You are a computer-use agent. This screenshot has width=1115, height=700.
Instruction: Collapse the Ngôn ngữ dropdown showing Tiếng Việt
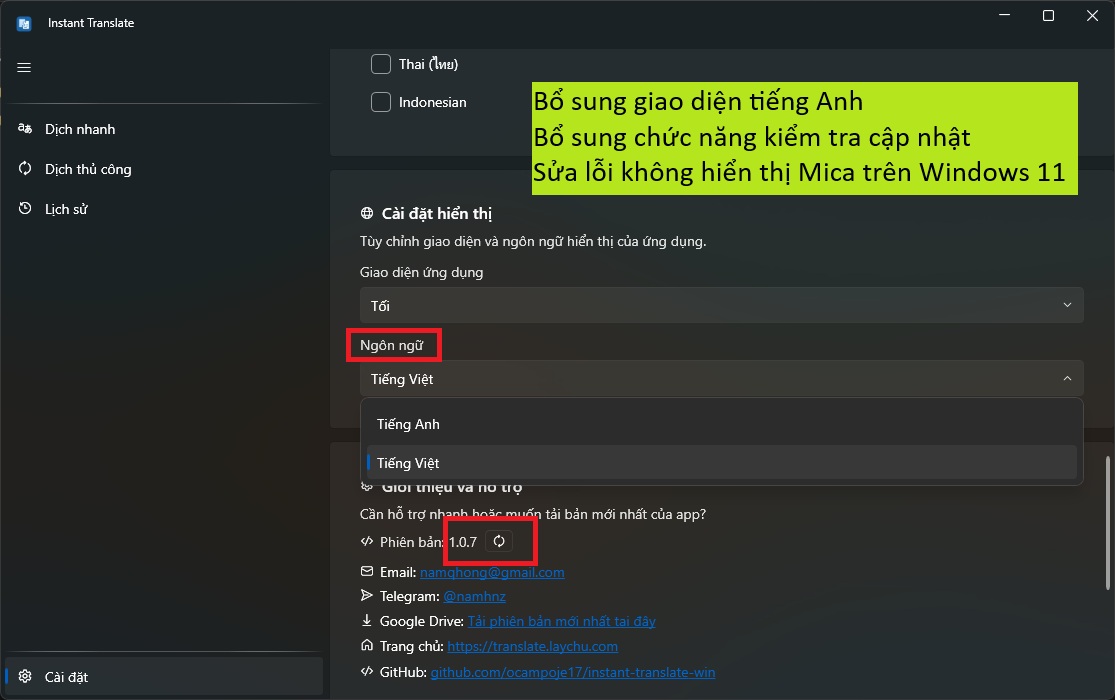click(722, 379)
